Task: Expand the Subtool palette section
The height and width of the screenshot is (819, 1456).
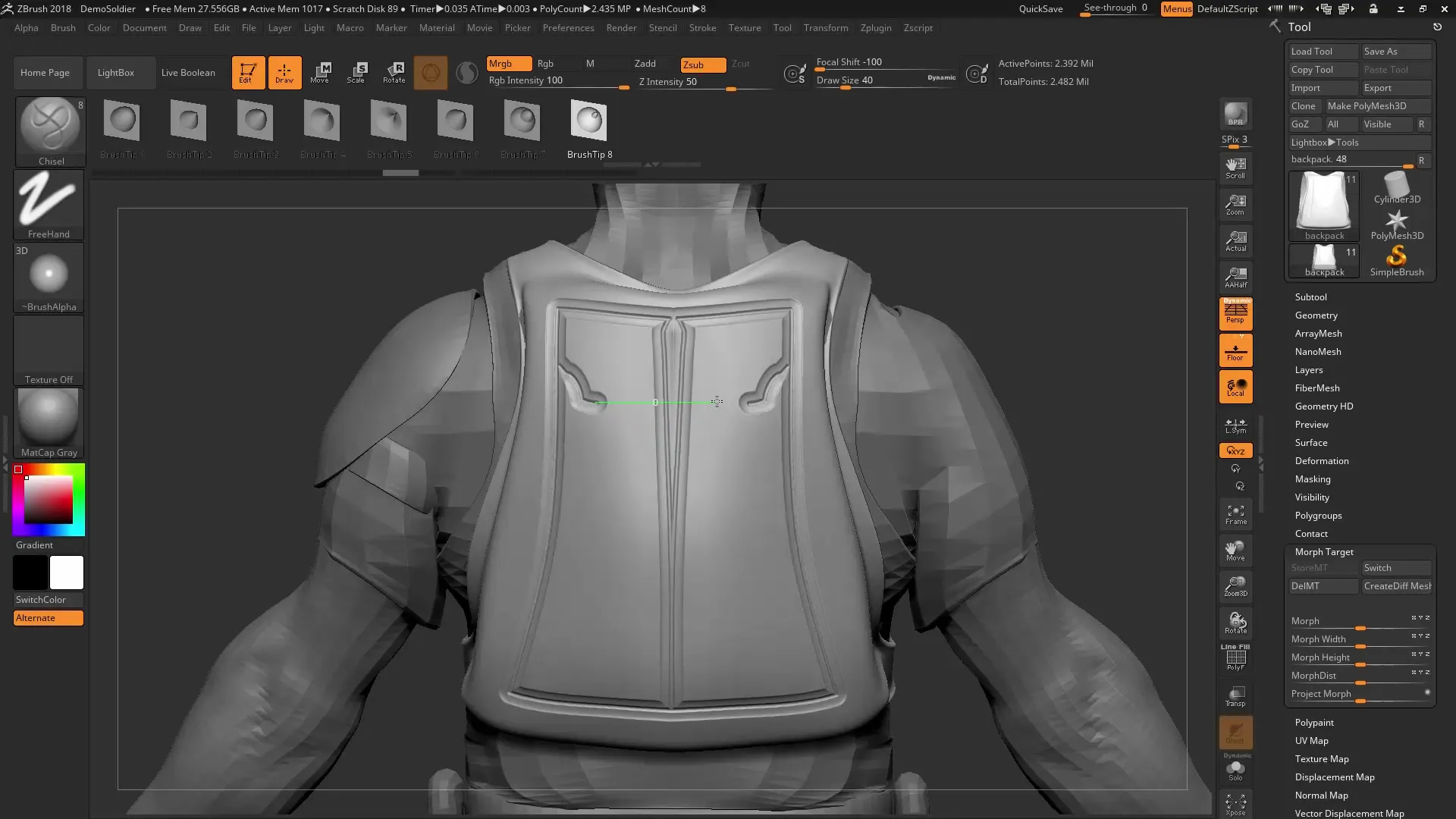Action: click(x=1310, y=297)
